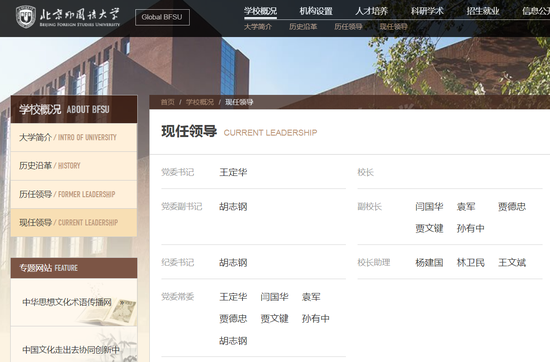Image resolution: width=550 pixels, height=362 pixels.
Task: Click 王定华 in 党委常委 list
Action: tap(233, 297)
